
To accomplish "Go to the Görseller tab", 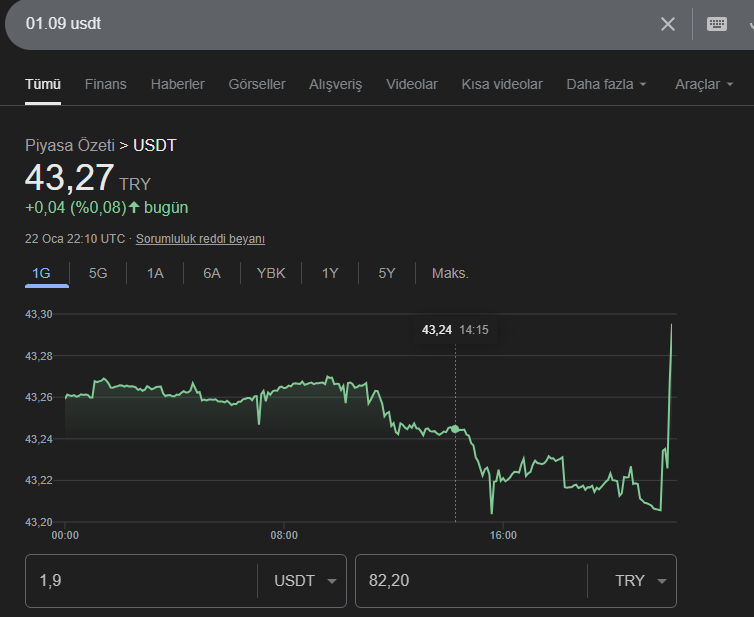I will [x=257, y=84].
